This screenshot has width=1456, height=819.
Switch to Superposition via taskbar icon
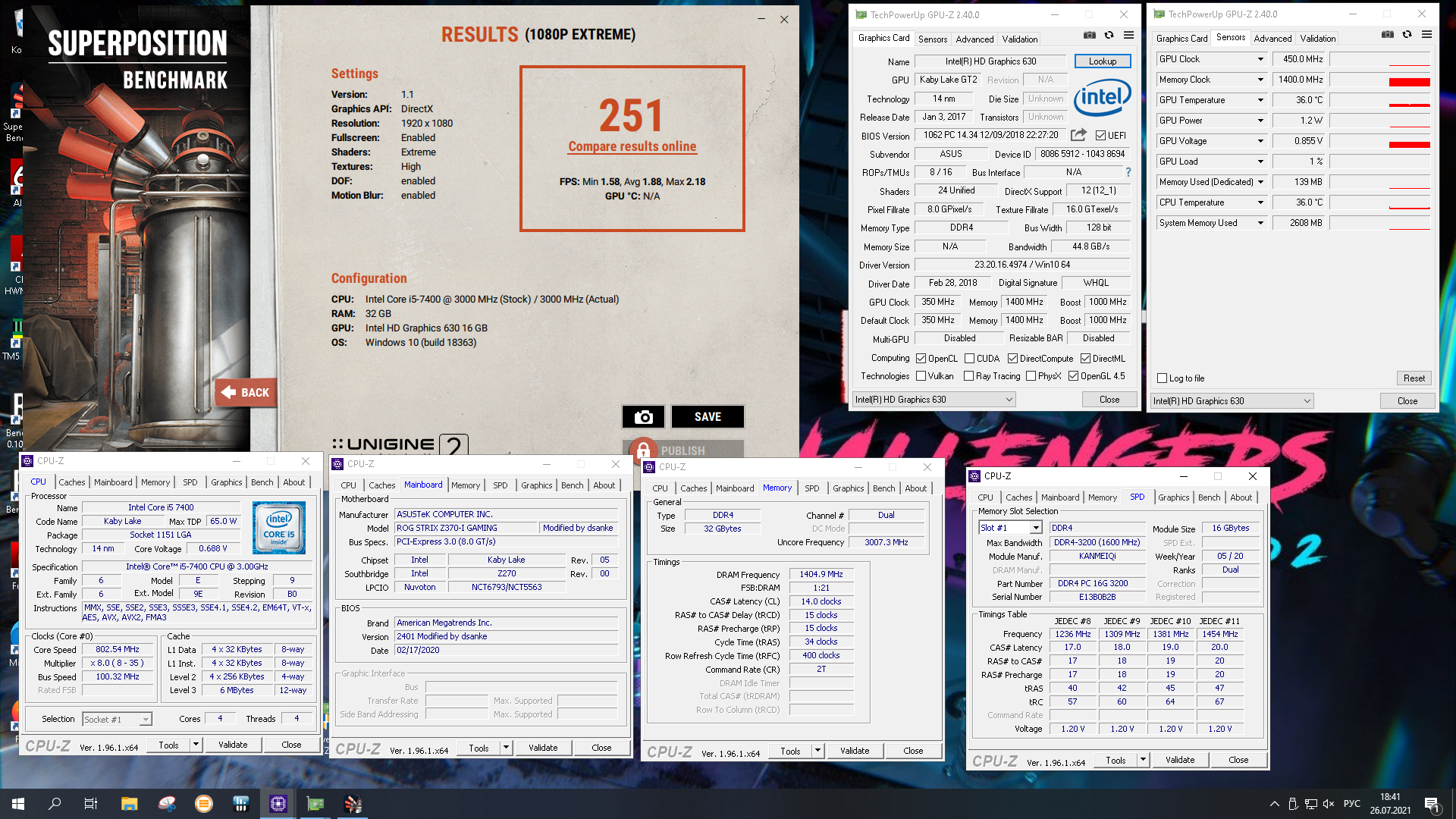coord(353,804)
